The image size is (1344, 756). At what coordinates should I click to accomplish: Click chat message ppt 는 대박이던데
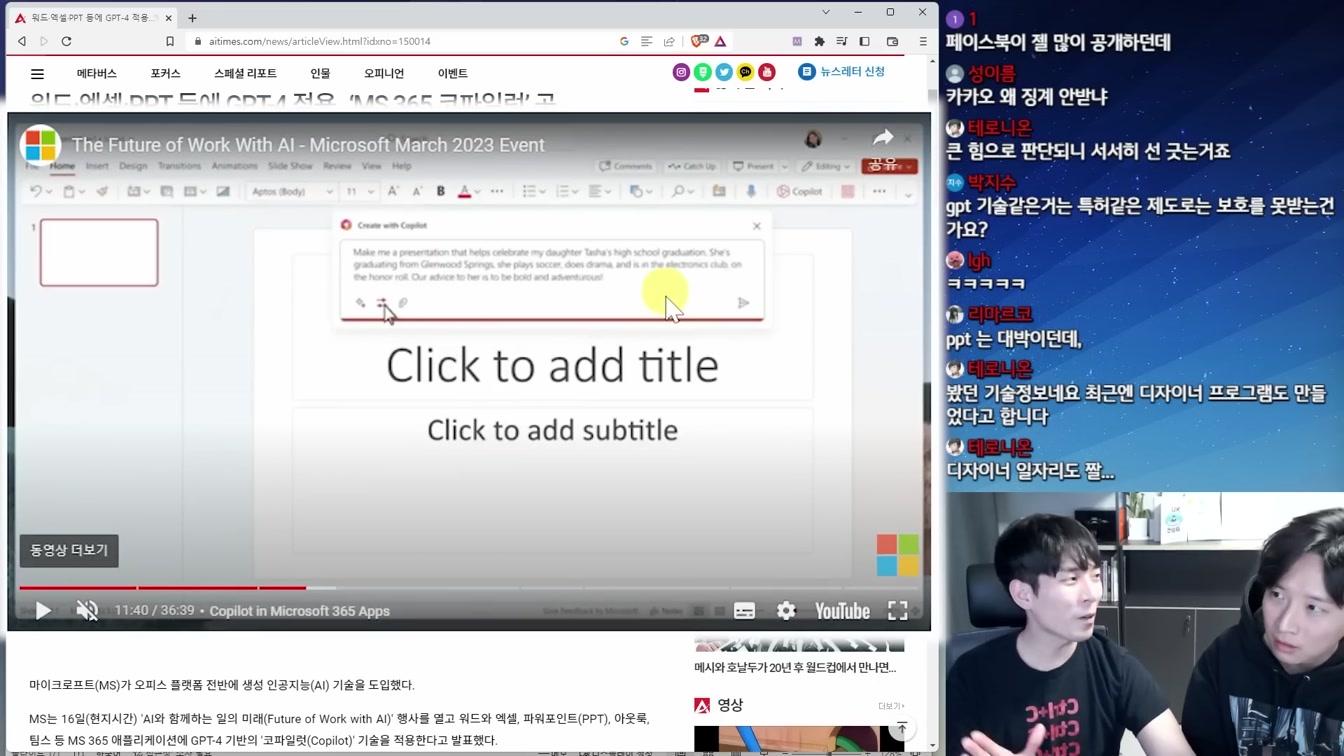1014,339
